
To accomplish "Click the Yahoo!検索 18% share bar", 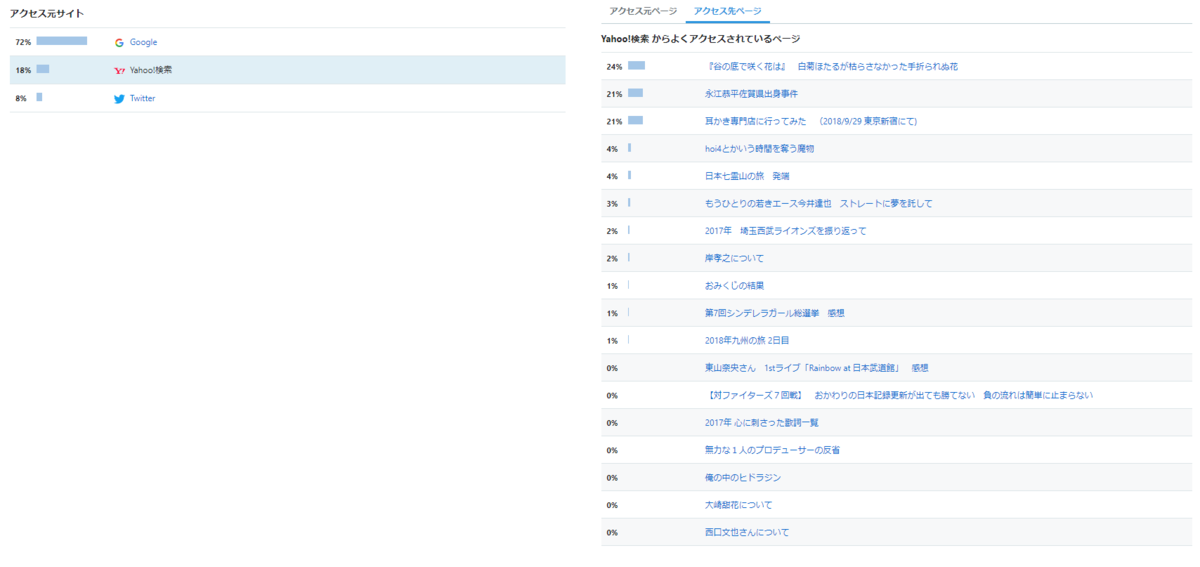I will click(43, 69).
